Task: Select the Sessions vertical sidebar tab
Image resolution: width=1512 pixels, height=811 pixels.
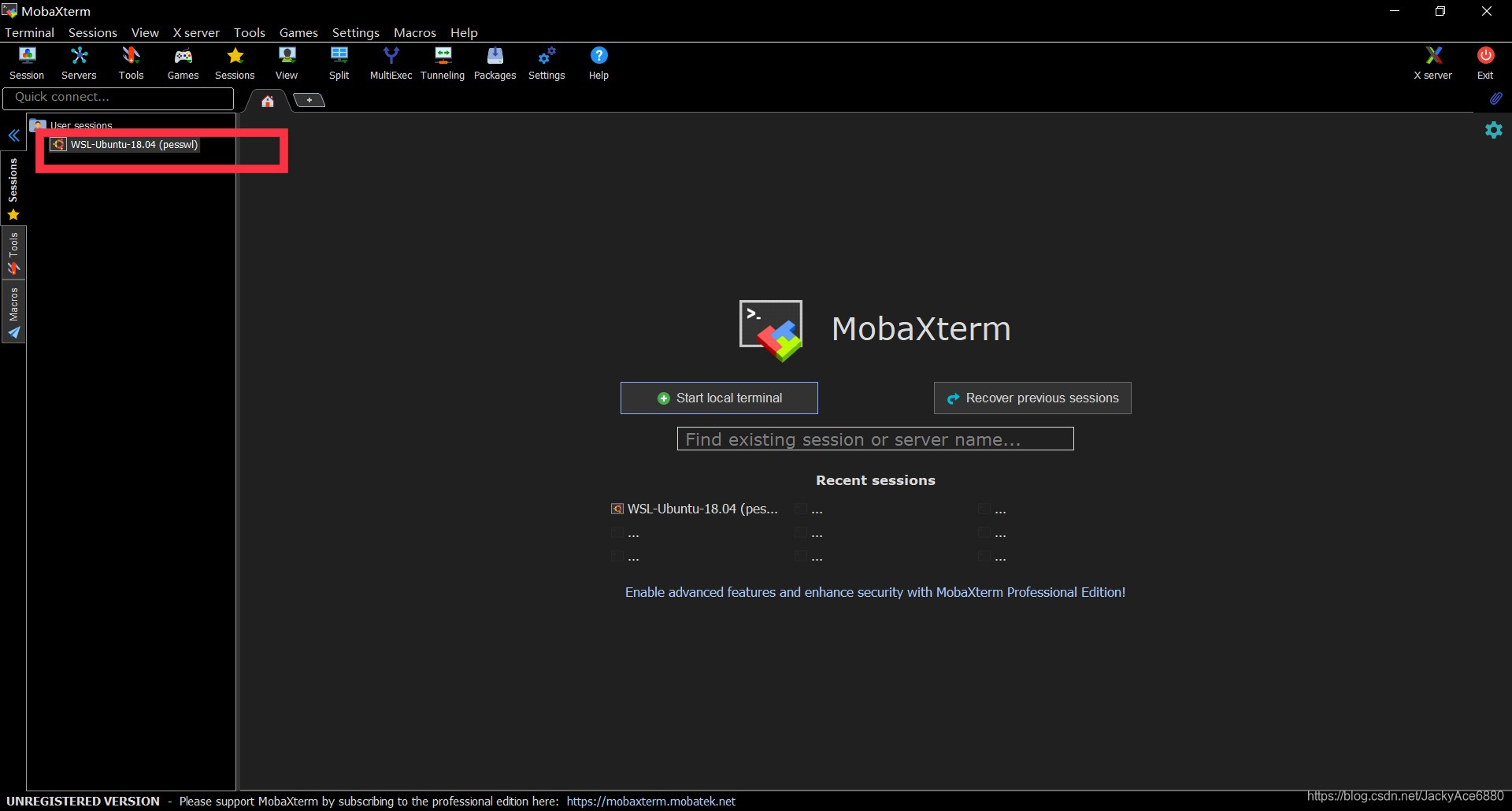Action: click(x=13, y=189)
